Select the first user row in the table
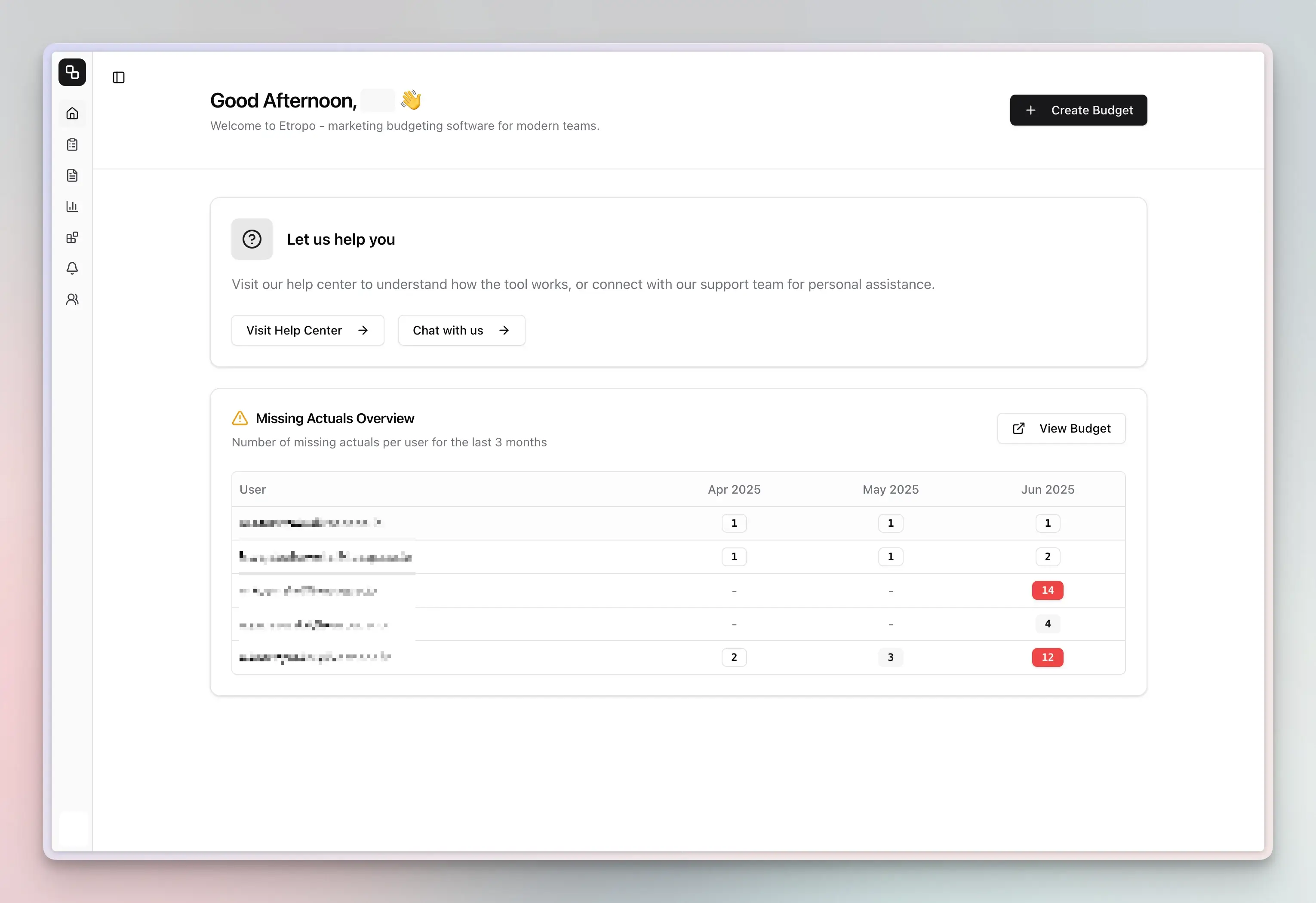 click(x=311, y=522)
